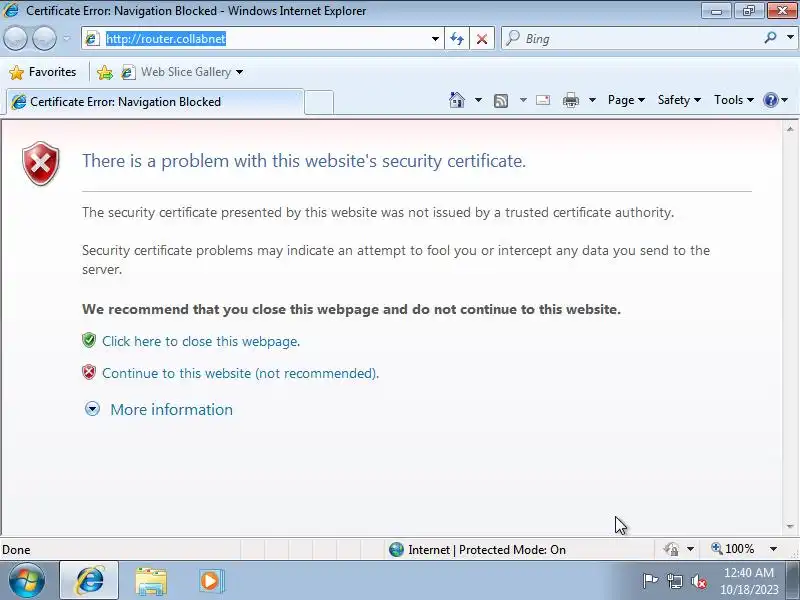Click the search magnifier button
Screen dimensions: 800x600
pyautogui.click(x=770, y=37)
